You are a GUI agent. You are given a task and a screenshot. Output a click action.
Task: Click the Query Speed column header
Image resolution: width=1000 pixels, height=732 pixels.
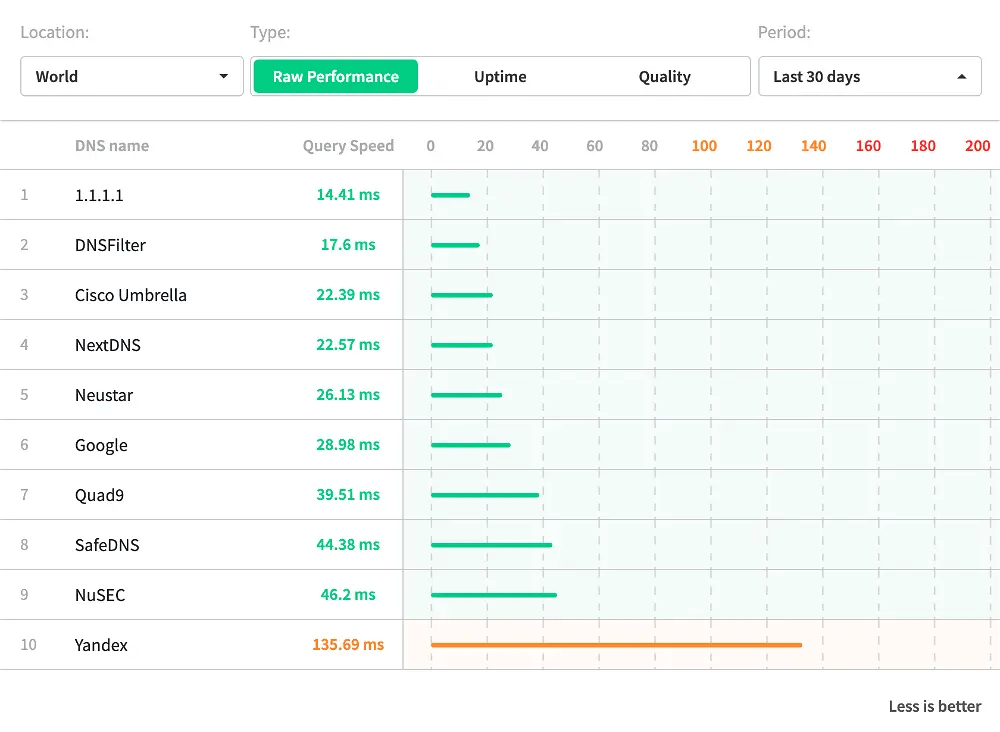(x=348, y=146)
